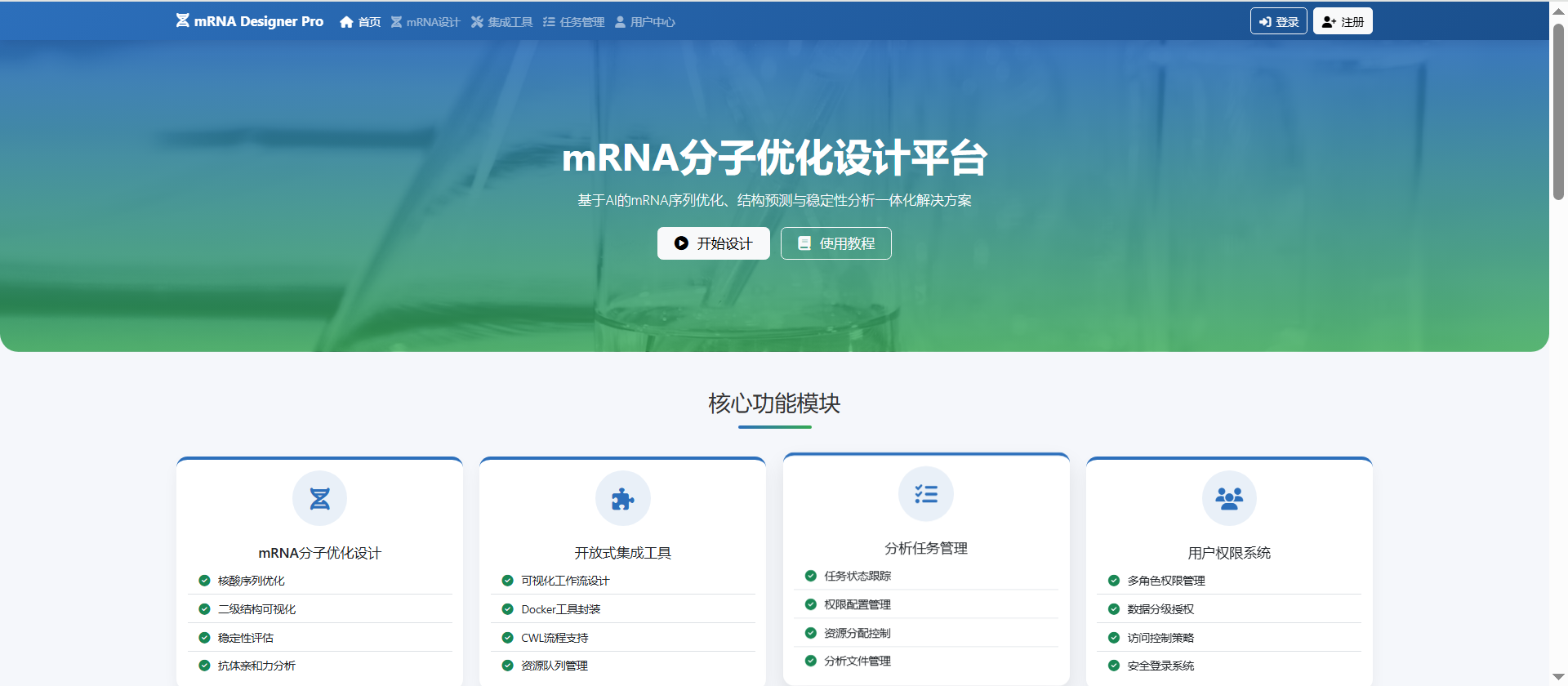This screenshot has width=1568, height=686.
Task: Click the DNA icon of mRNA分子优化设计 card
Action: coord(320,498)
